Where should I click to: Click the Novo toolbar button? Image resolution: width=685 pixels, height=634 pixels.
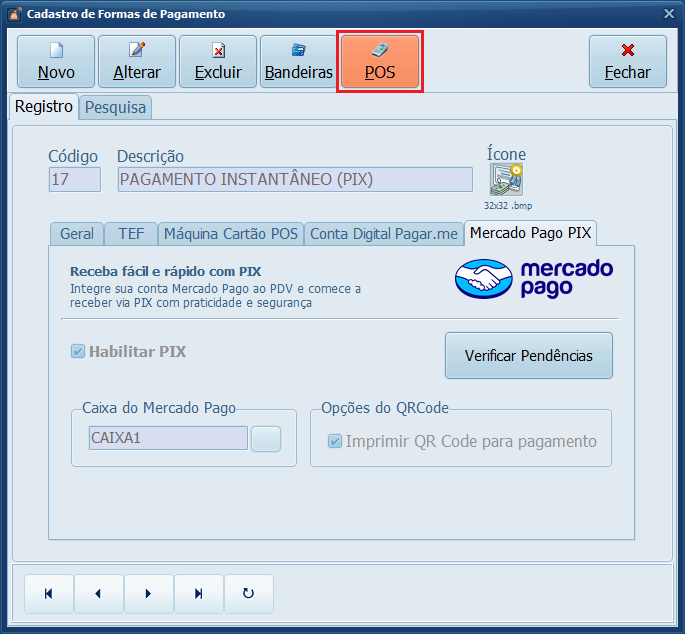(56, 62)
